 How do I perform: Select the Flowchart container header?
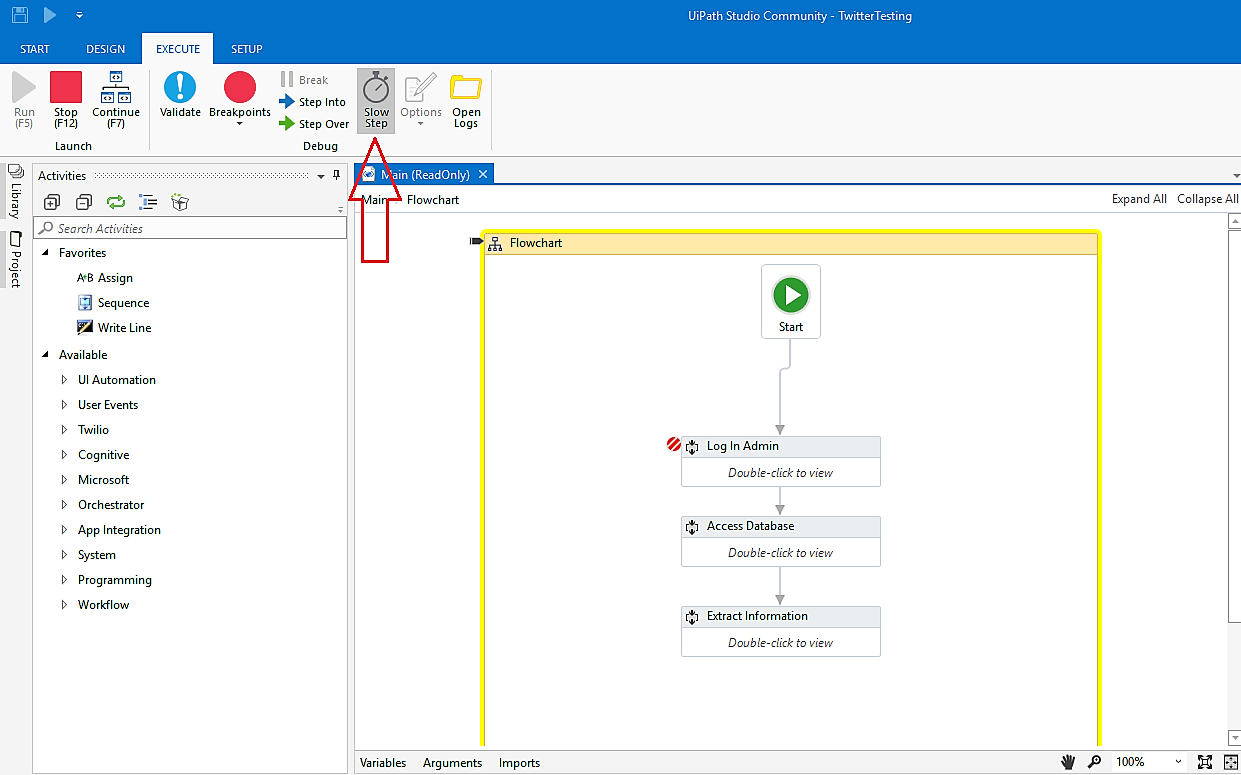click(x=791, y=243)
